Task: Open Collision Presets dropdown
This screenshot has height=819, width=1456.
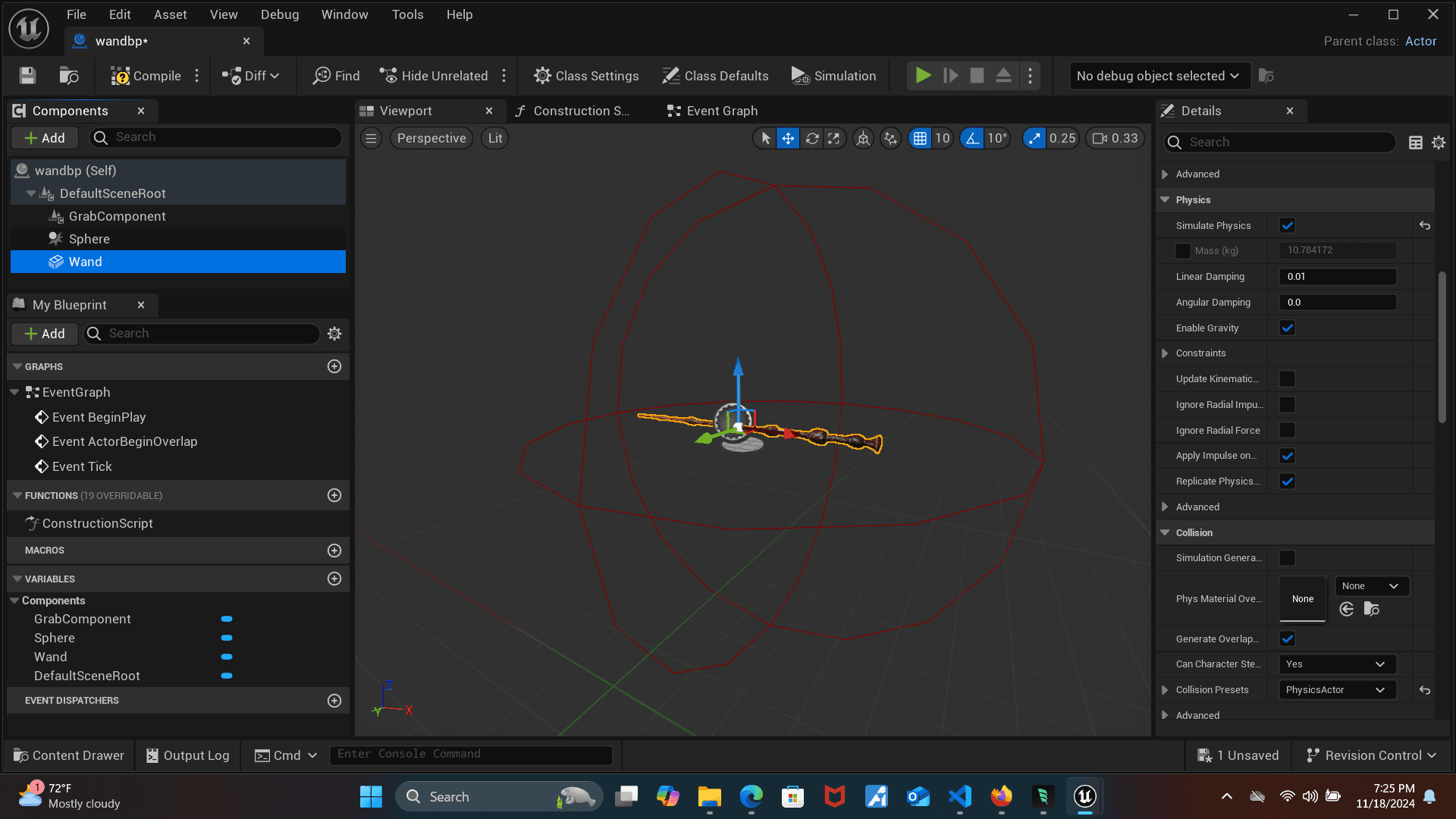Action: pos(1337,689)
